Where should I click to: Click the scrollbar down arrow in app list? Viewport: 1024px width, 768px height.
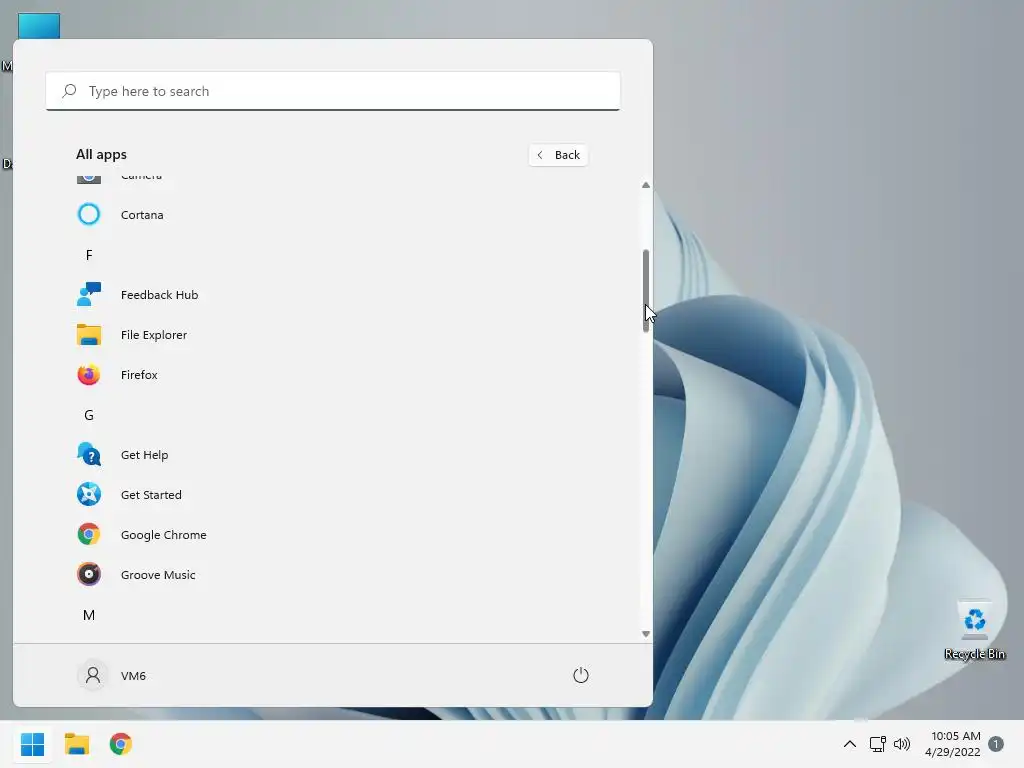(x=646, y=633)
